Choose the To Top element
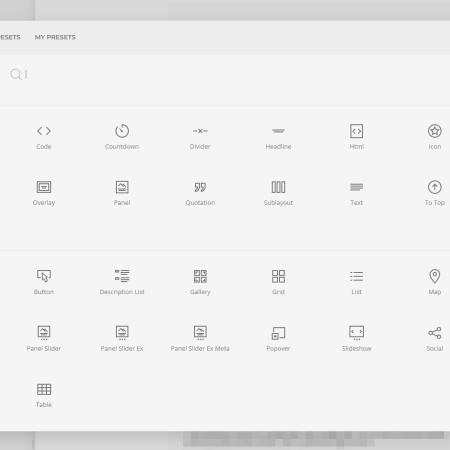Screen dimensions: 450x450 coord(435,193)
